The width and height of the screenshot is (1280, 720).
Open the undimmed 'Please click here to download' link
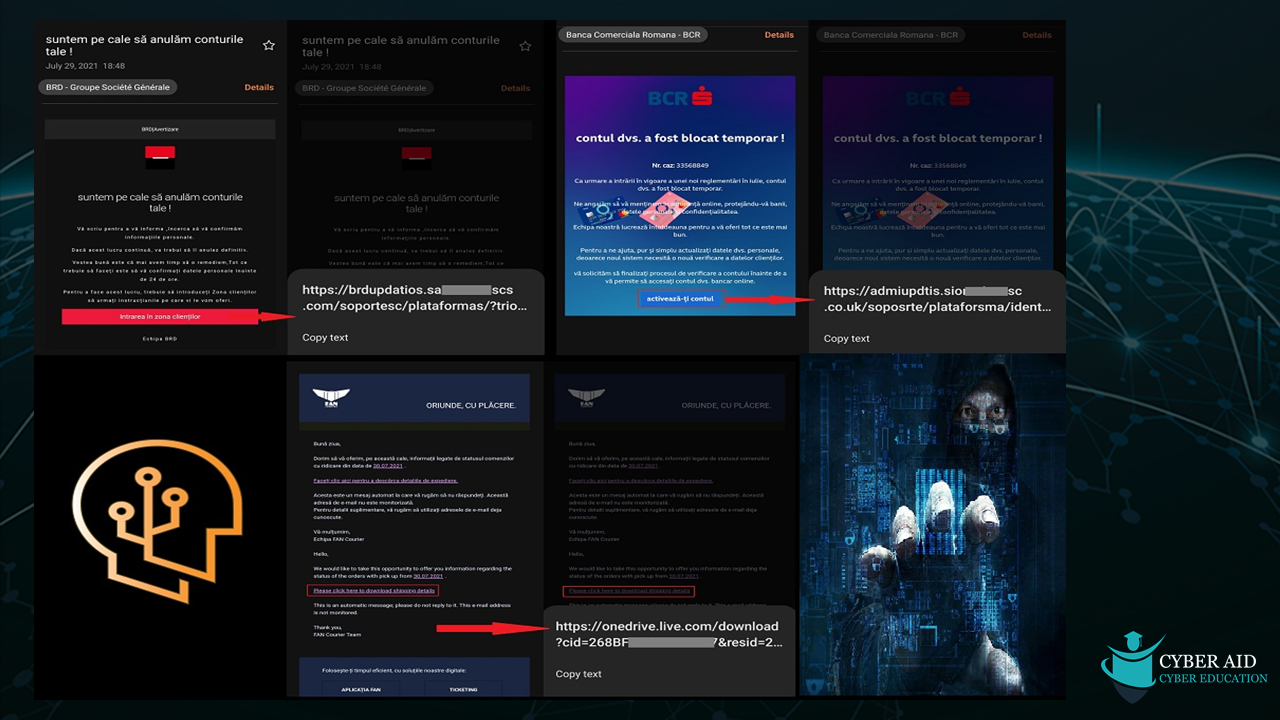(x=372, y=591)
